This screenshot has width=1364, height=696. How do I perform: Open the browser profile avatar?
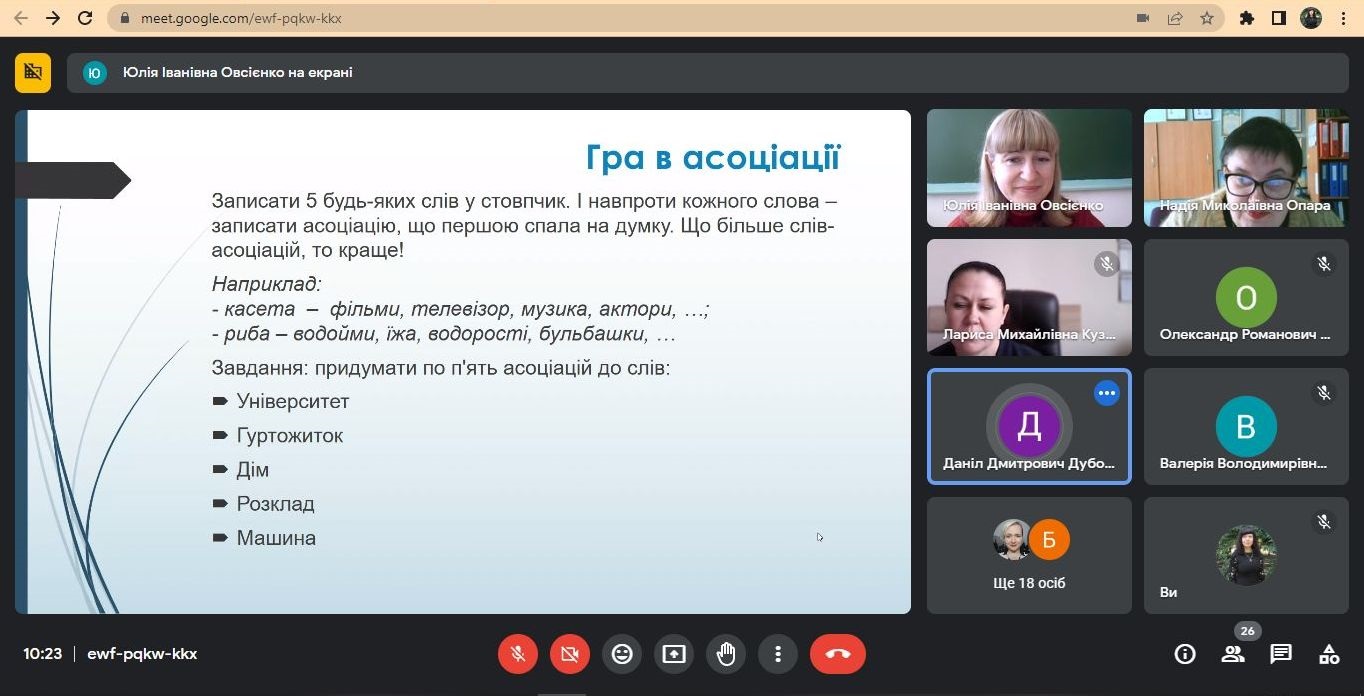[x=1311, y=18]
